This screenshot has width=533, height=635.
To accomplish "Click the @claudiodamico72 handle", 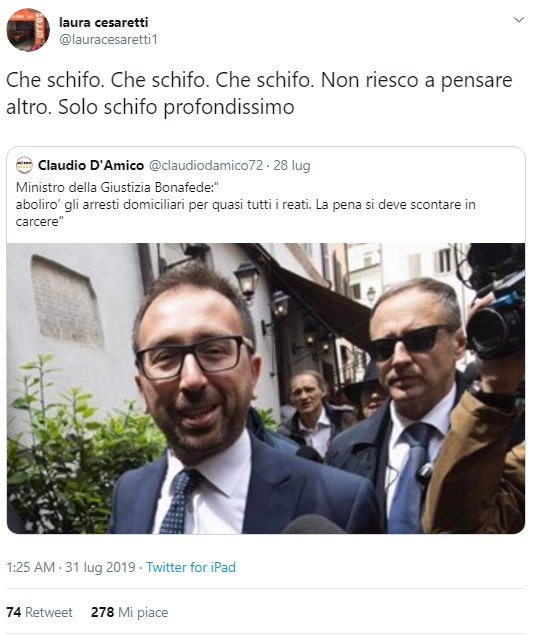I will click(206, 165).
